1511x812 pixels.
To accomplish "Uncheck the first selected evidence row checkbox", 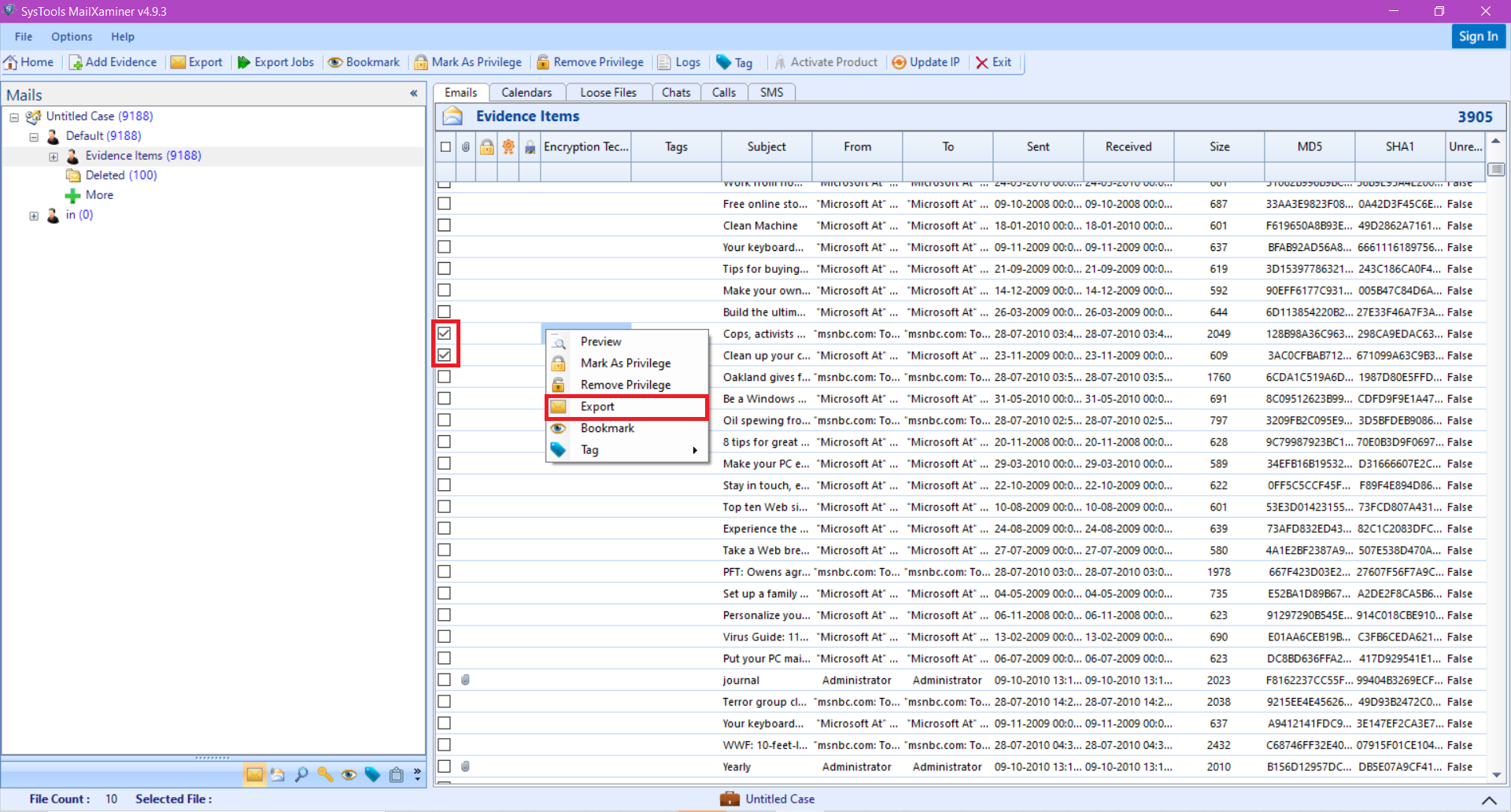I will [x=445, y=334].
